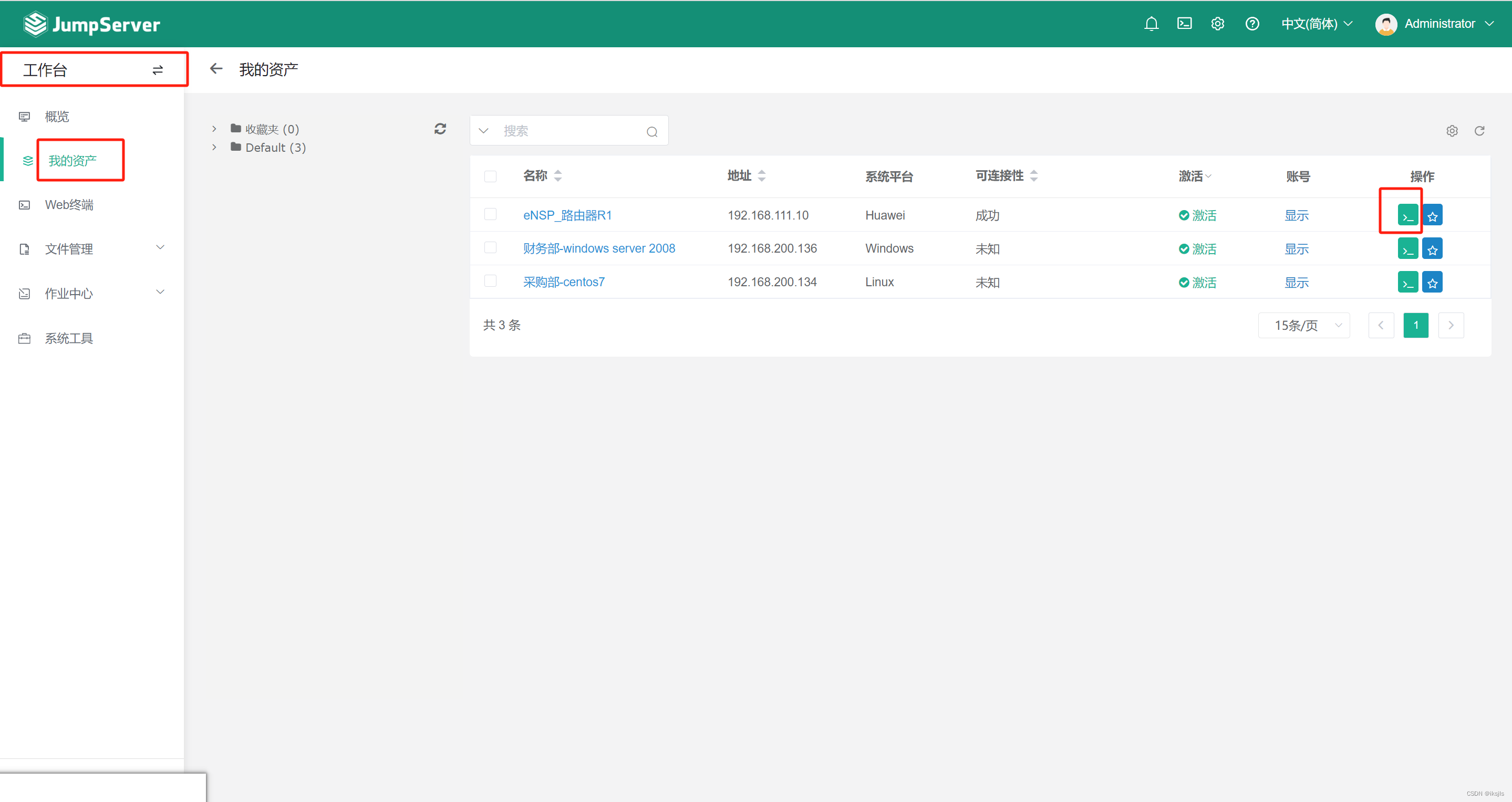Click the table column settings gear
This screenshot has width=1512, height=802.
click(x=1452, y=130)
